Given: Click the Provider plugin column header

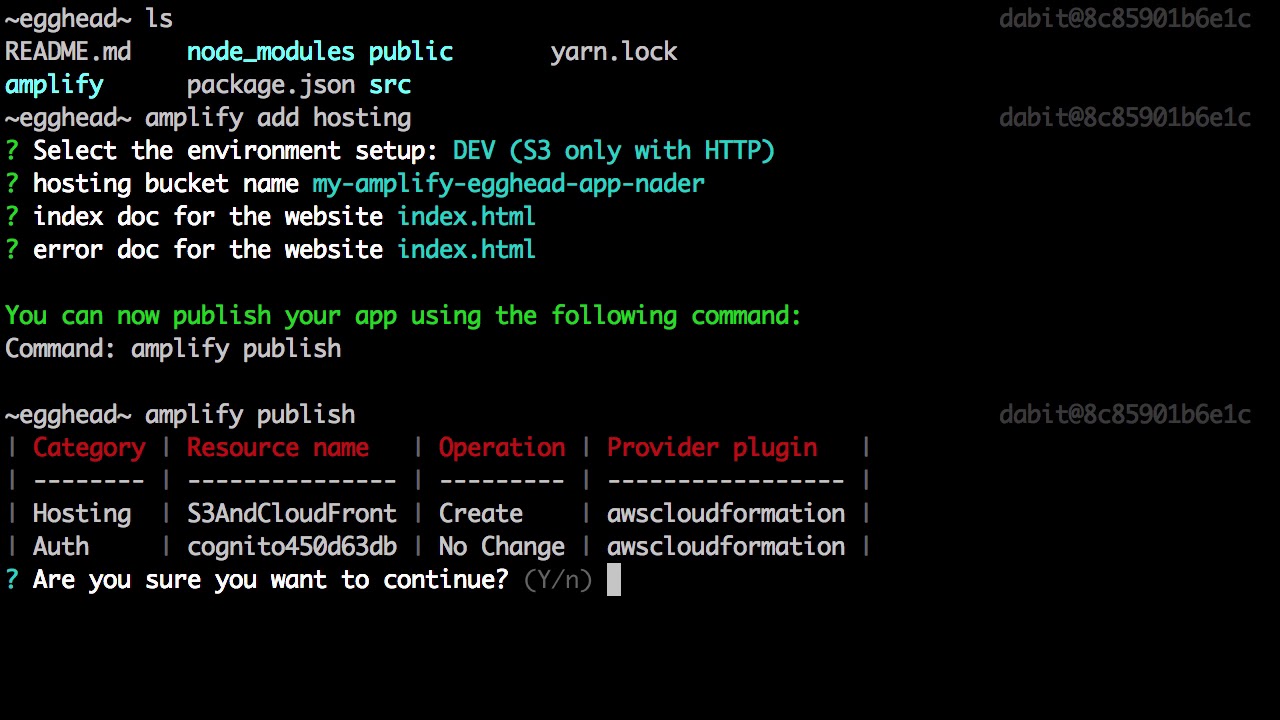Looking at the screenshot, I should click(x=711, y=448).
